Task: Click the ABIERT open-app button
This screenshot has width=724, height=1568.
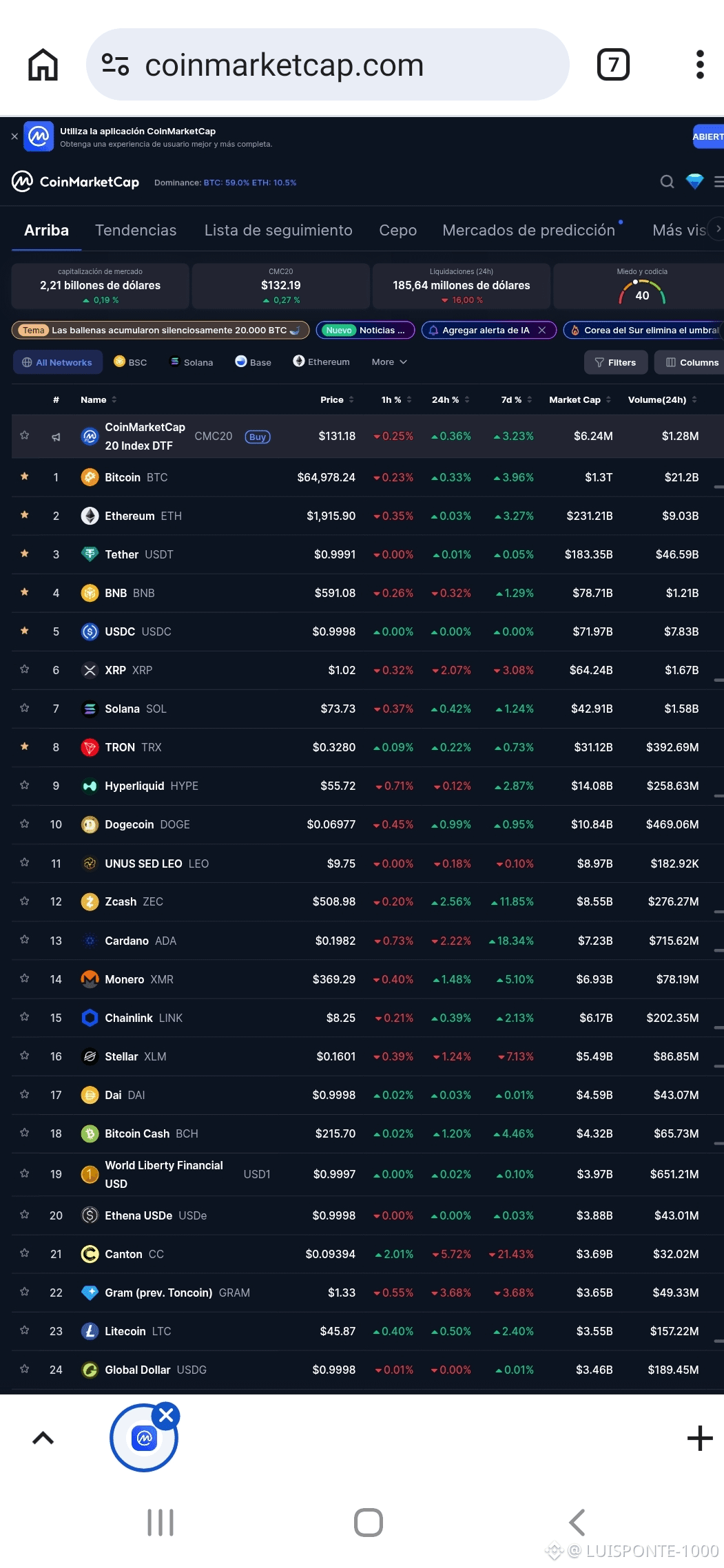Action: pos(708,136)
